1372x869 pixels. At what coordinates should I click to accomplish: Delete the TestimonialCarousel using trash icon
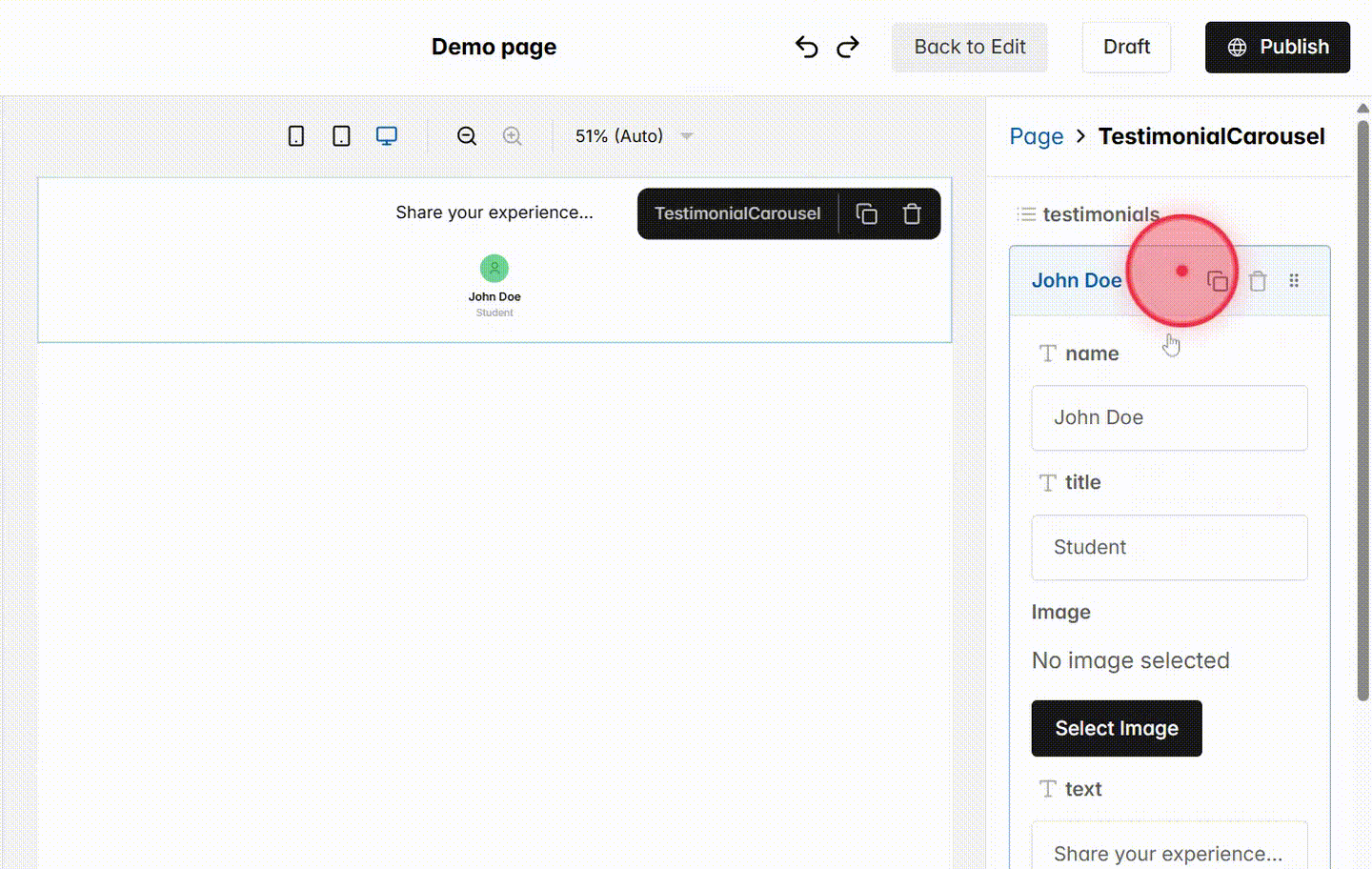pyautogui.click(x=912, y=213)
